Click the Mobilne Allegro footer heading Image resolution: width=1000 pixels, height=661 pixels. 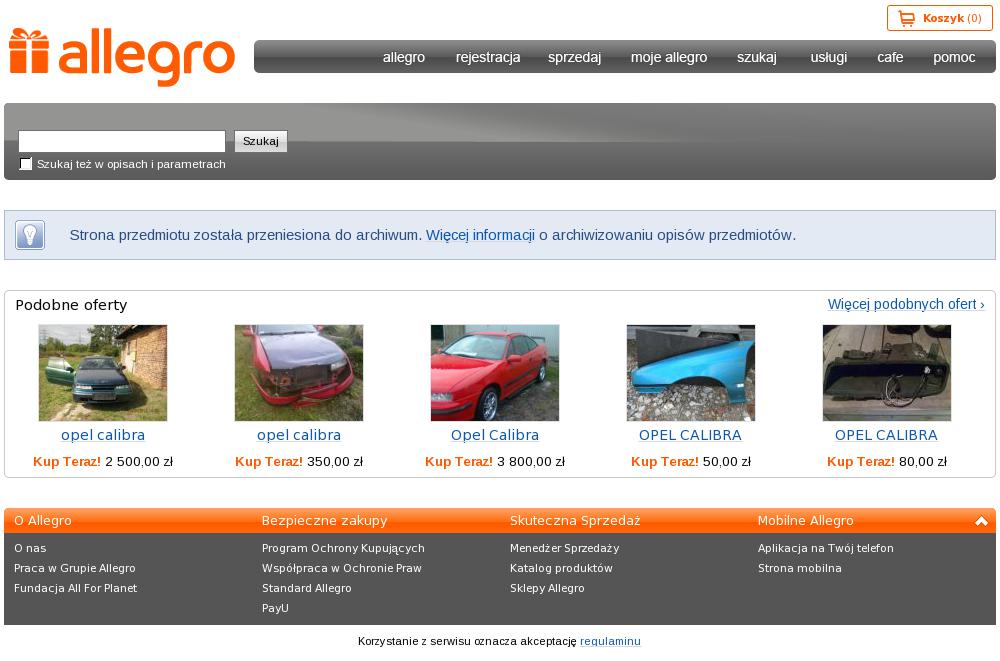tap(805, 521)
